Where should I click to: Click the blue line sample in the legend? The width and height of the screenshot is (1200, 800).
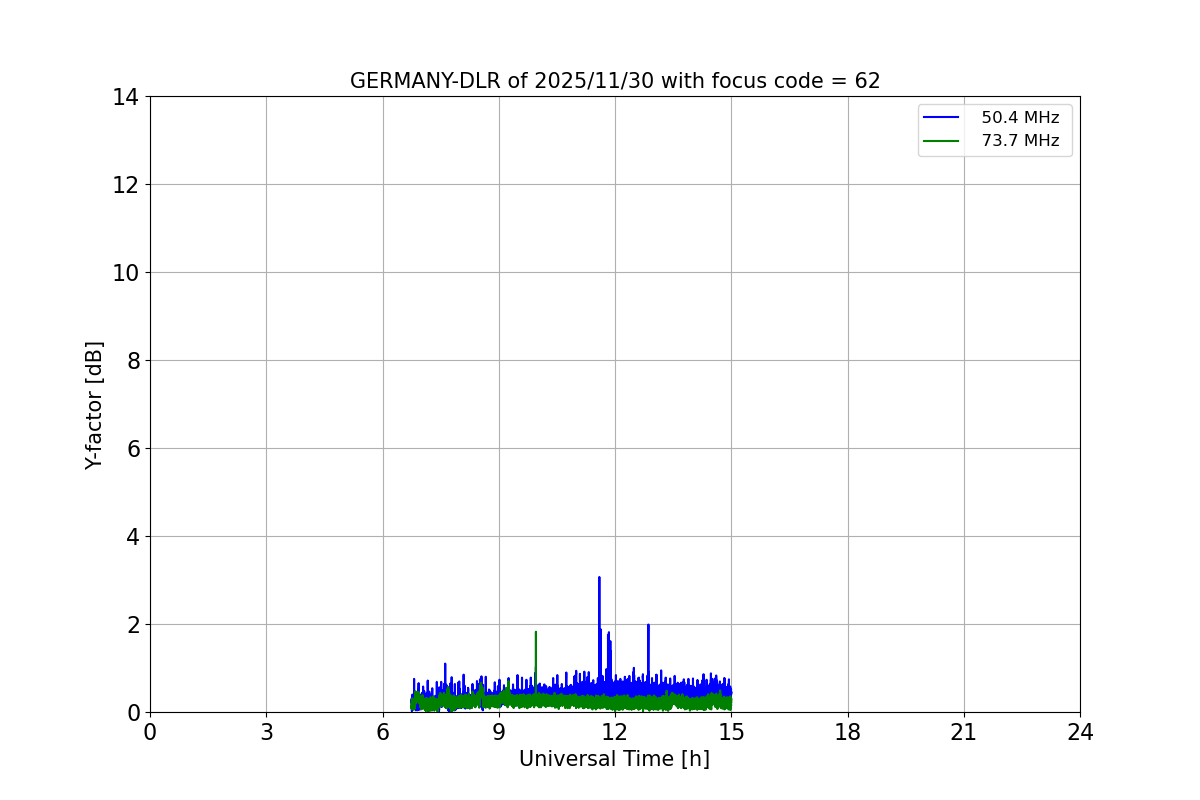click(x=941, y=118)
